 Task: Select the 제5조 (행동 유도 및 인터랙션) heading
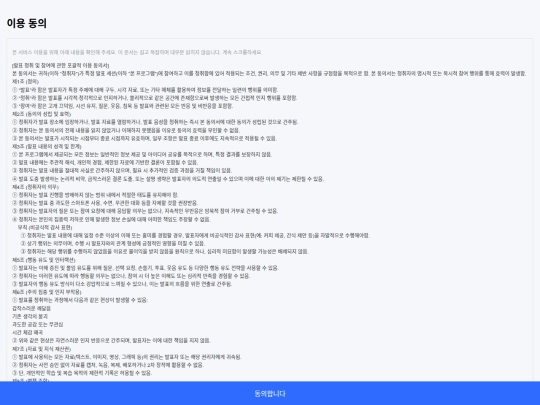(x=44, y=260)
